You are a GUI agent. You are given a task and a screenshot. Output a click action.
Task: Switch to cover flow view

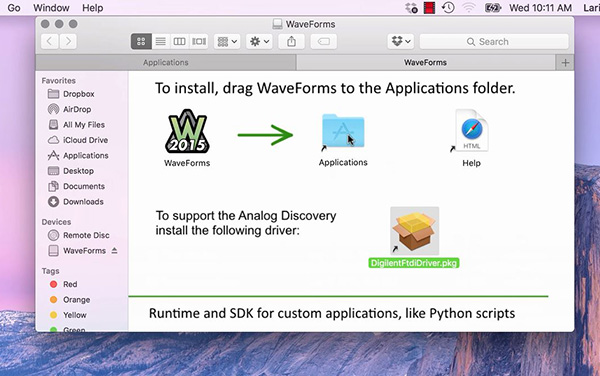(x=199, y=41)
